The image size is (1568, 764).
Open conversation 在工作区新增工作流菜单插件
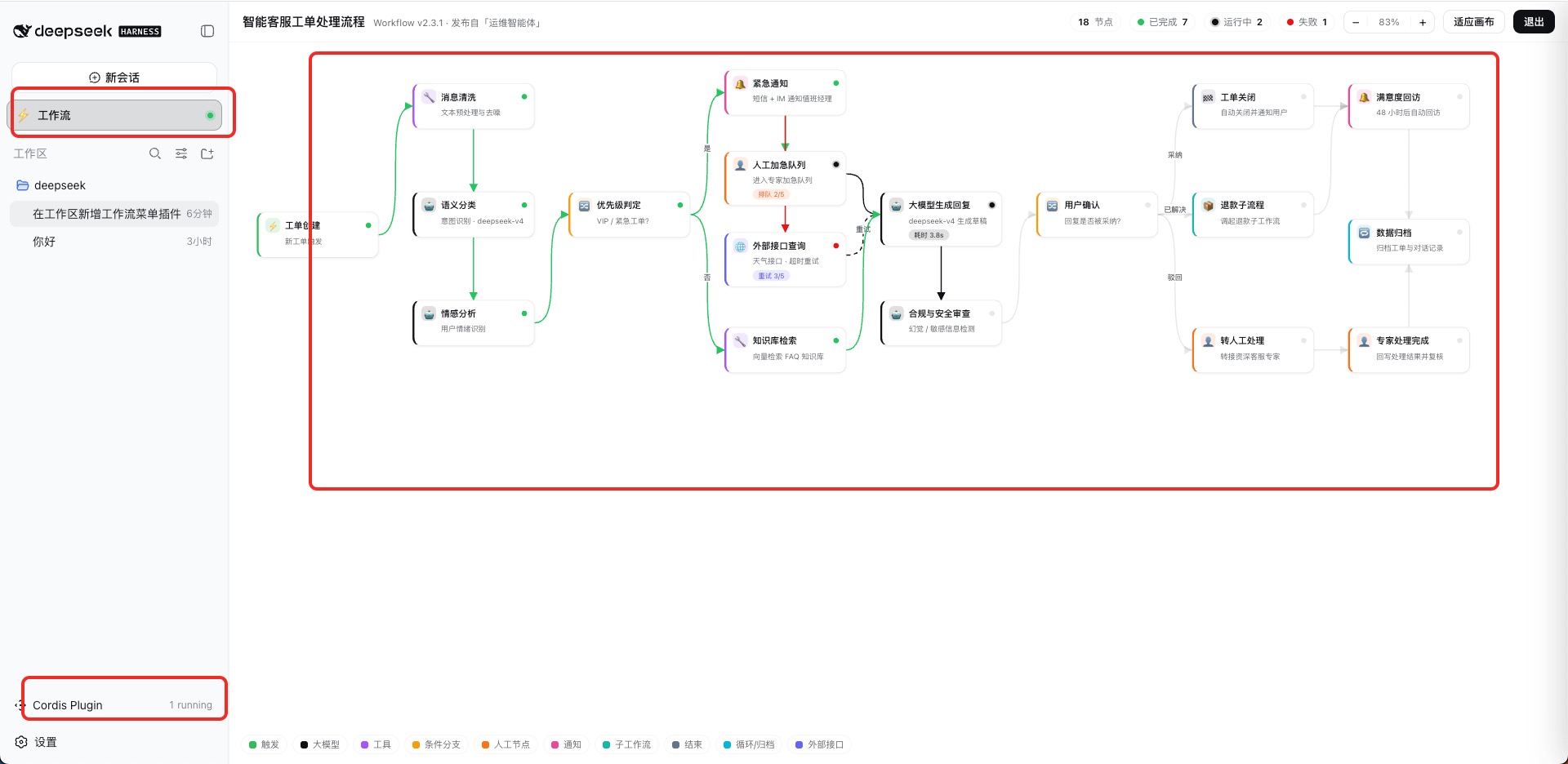114,214
